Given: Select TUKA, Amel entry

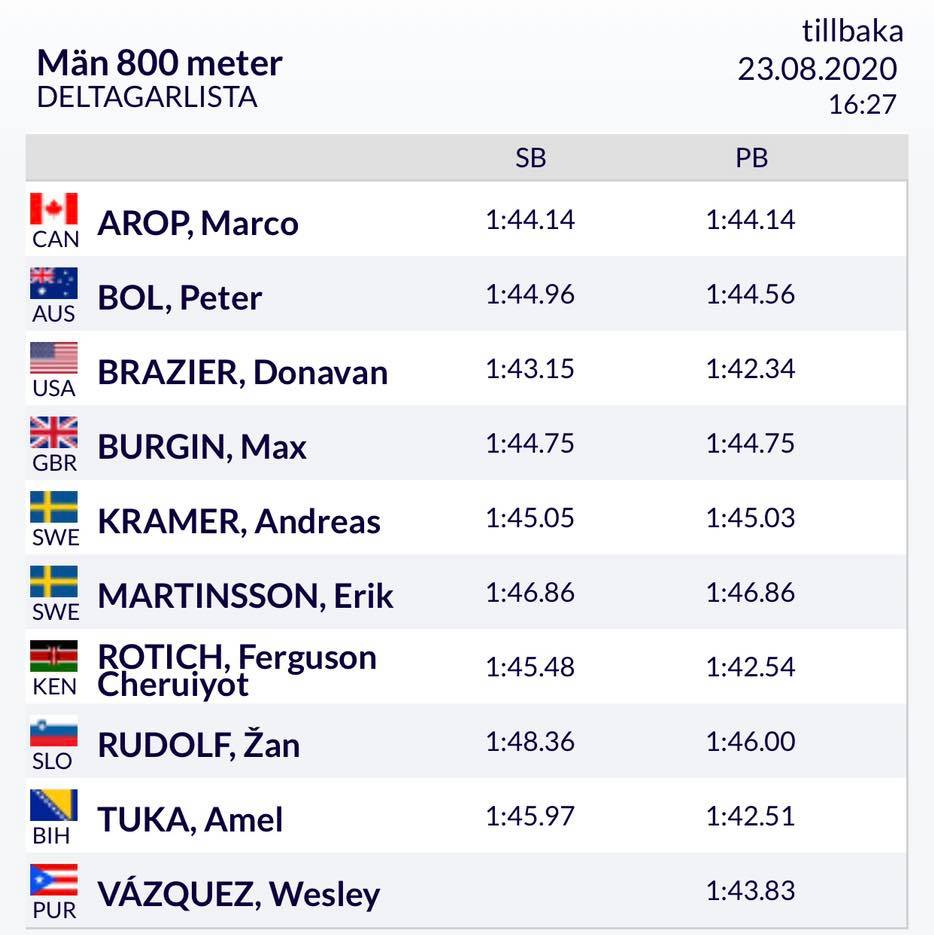Looking at the screenshot, I should pyautogui.click(x=190, y=819).
